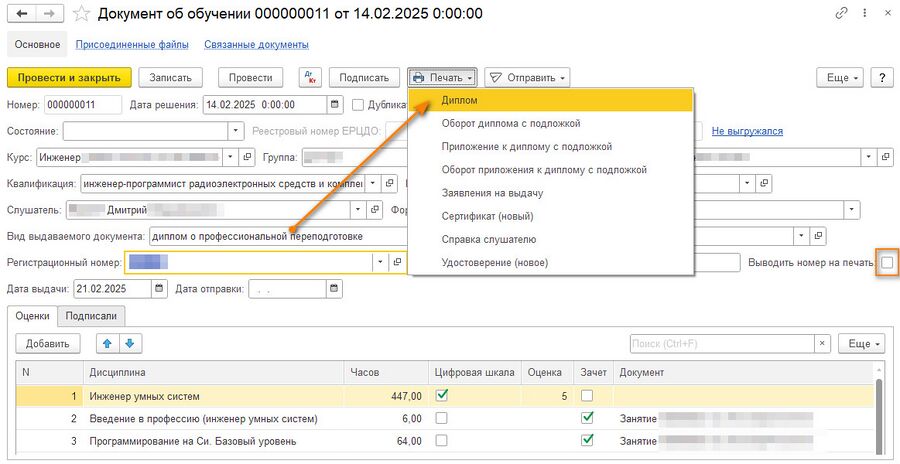Open the Квалификация record with its open icon
Viewport: 900px width, 464px height.
click(x=389, y=184)
